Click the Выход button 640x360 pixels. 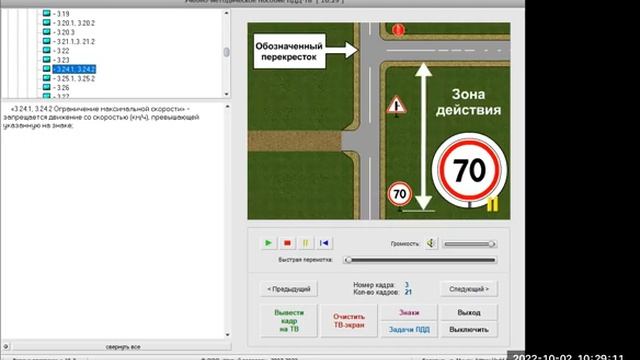click(469, 312)
